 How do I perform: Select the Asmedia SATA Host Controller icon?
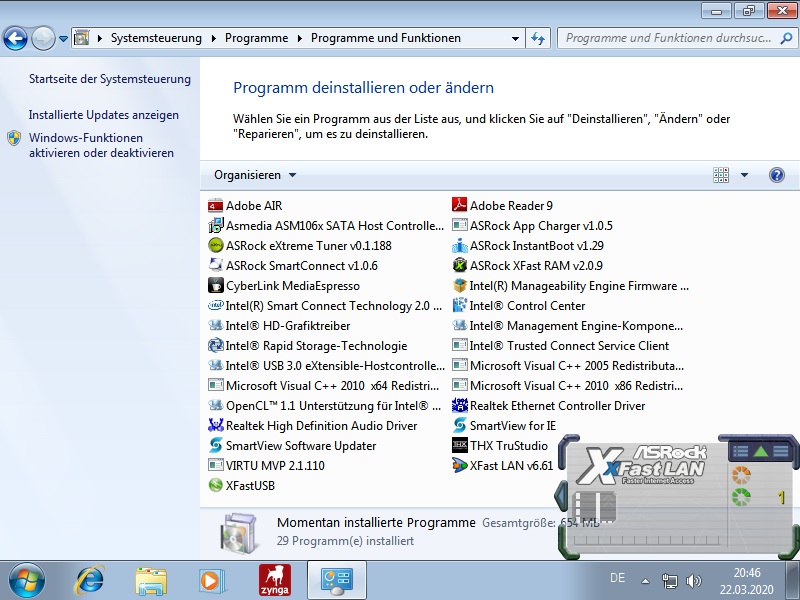click(215, 226)
